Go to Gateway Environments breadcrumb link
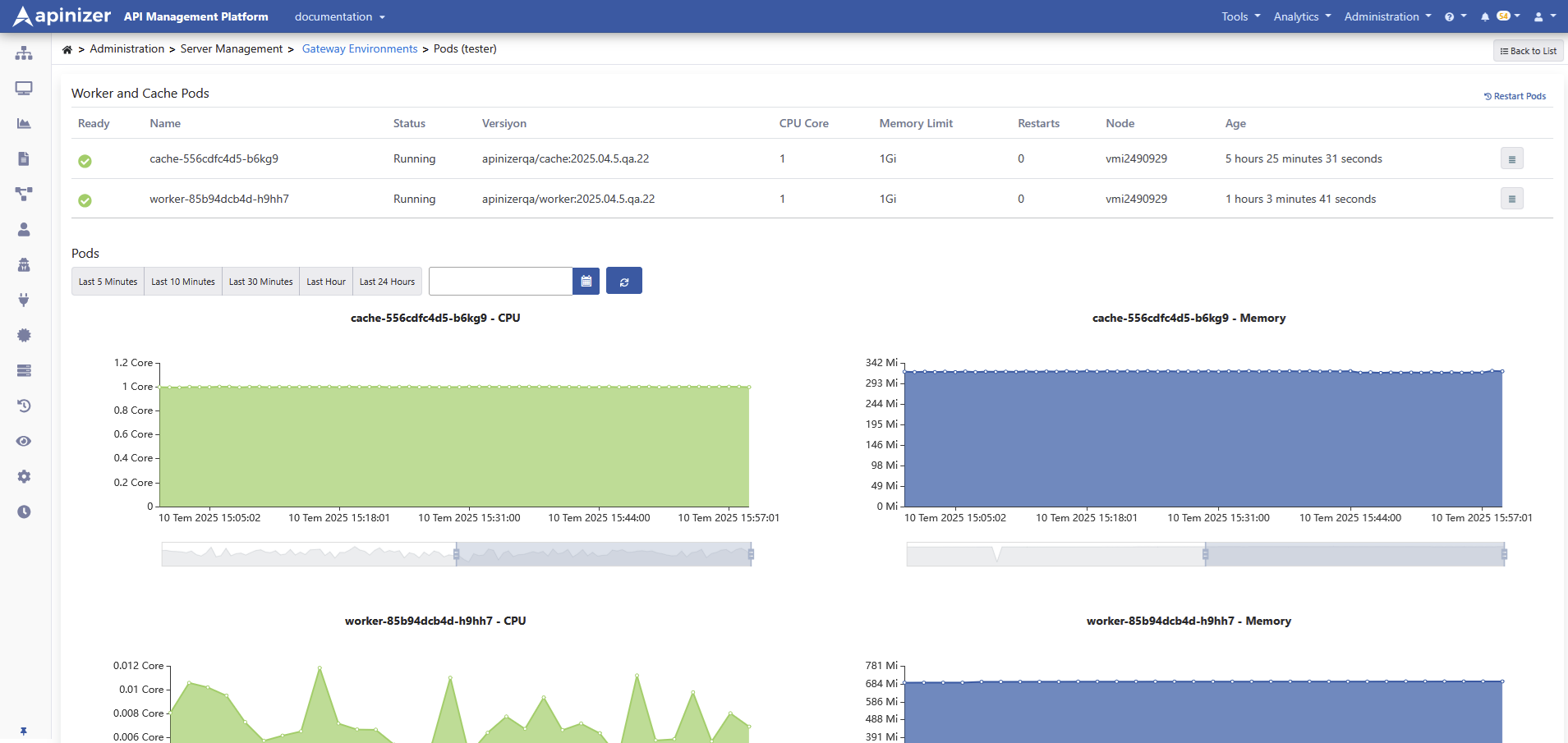 (x=360, y=49)
